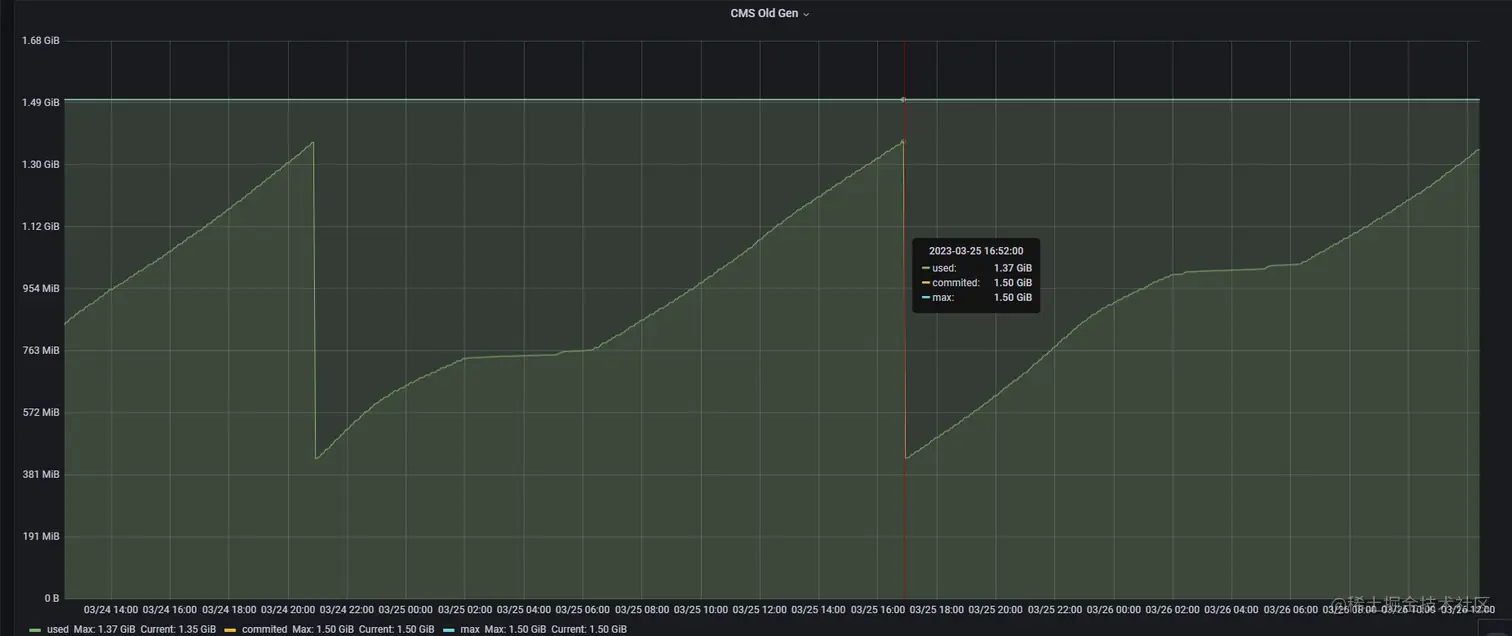1512x636 pixels.
Task: Click 'Current: 1.35 GiB' in the used legend
Action: 178,629
